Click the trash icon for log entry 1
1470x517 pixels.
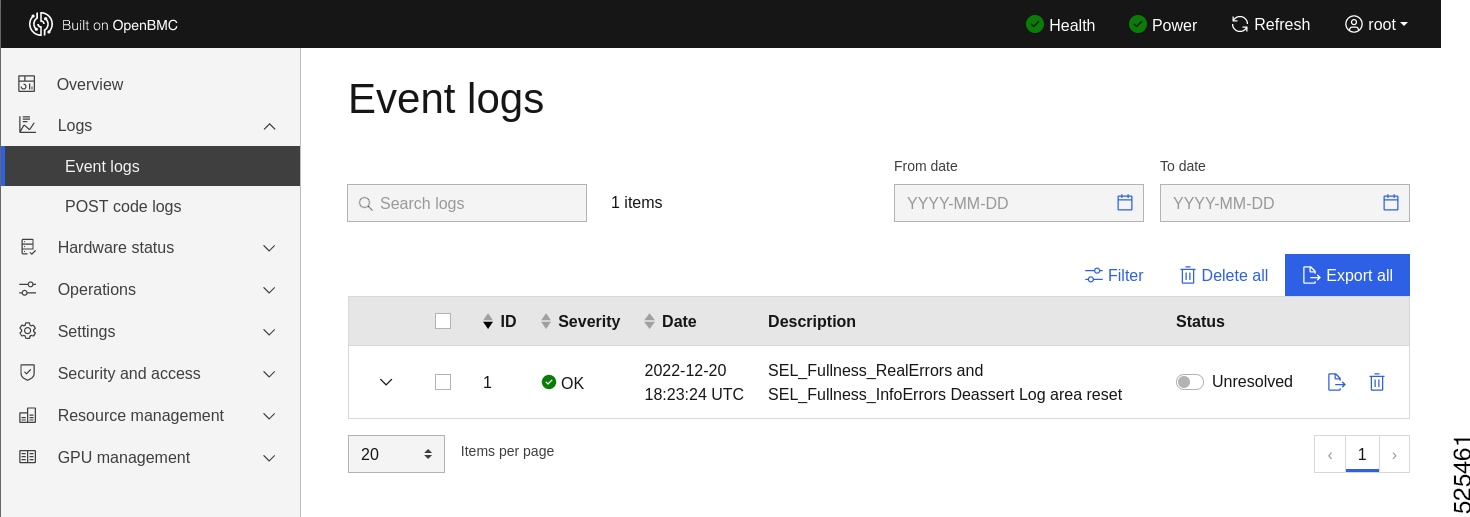(1377, 382)
